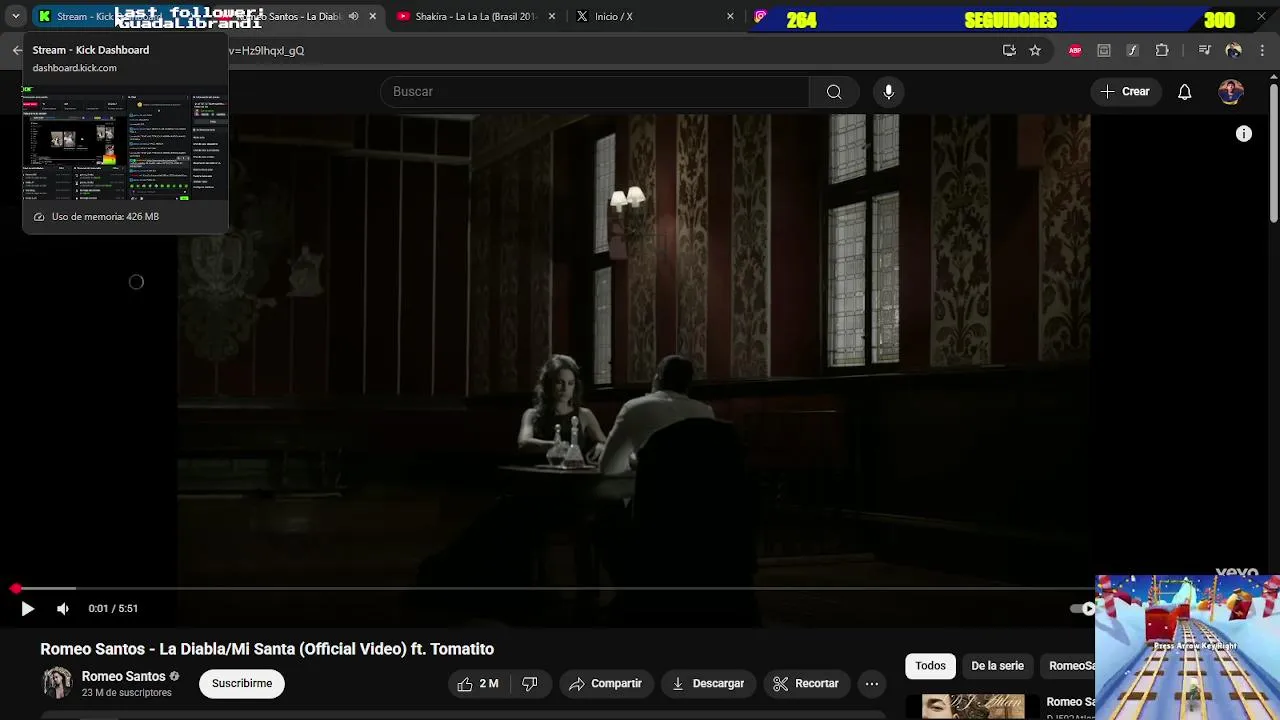Image resolution: width=1280 pixels, height=720 pixels.
Task: Open YouTube notifications bell
Action: click(x=1184, y=92)
